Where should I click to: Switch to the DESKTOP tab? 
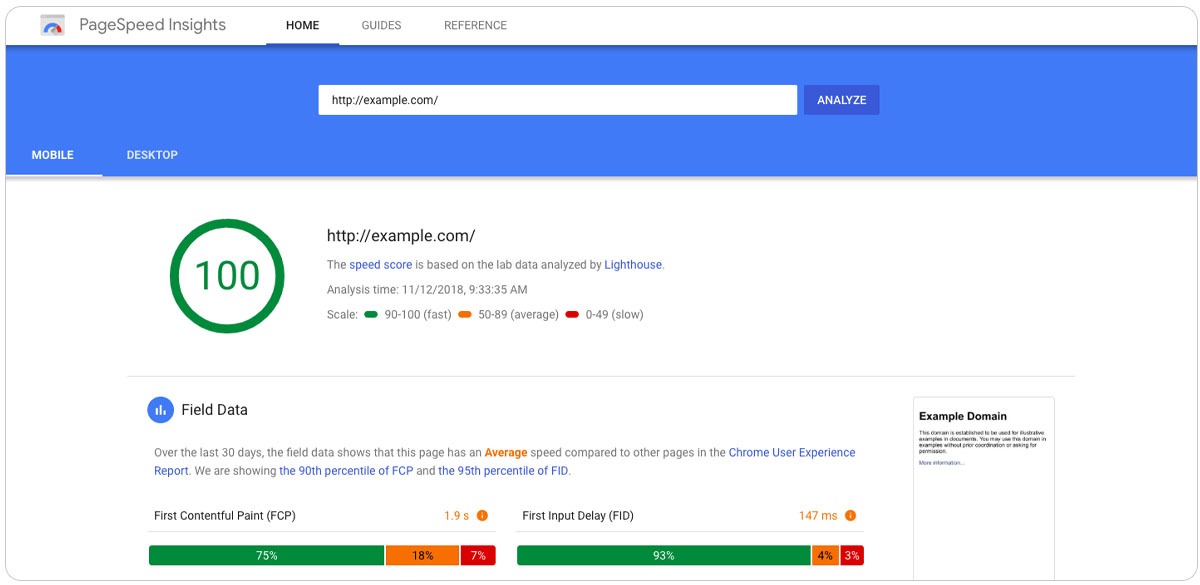click(x=151, y=155)
